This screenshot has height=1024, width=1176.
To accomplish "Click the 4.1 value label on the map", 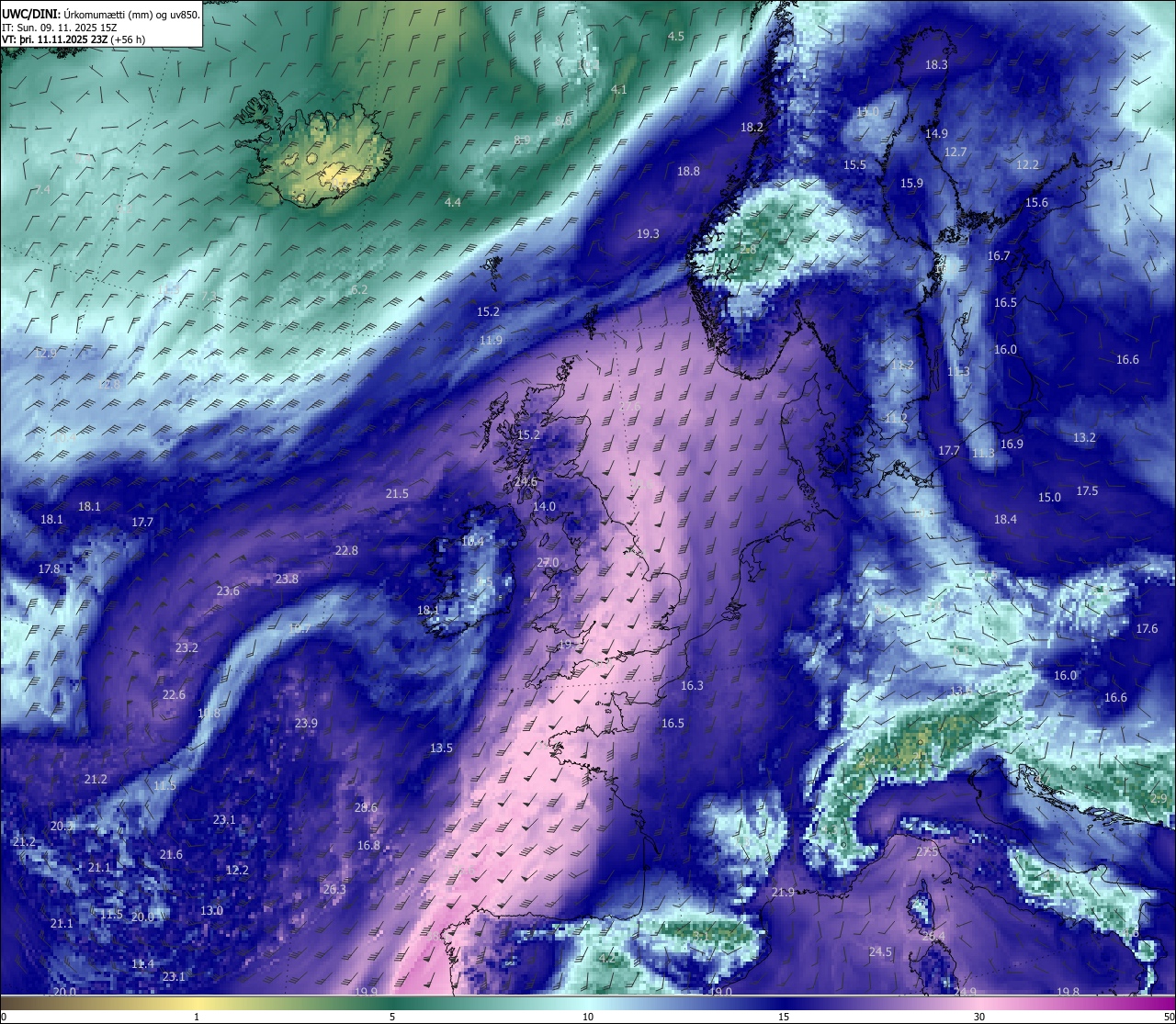I will pos(618,90).
